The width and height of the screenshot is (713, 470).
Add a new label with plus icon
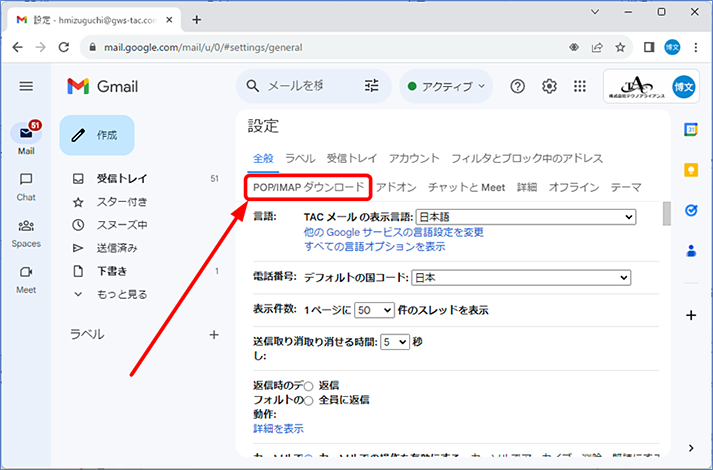tap(214, 335)
